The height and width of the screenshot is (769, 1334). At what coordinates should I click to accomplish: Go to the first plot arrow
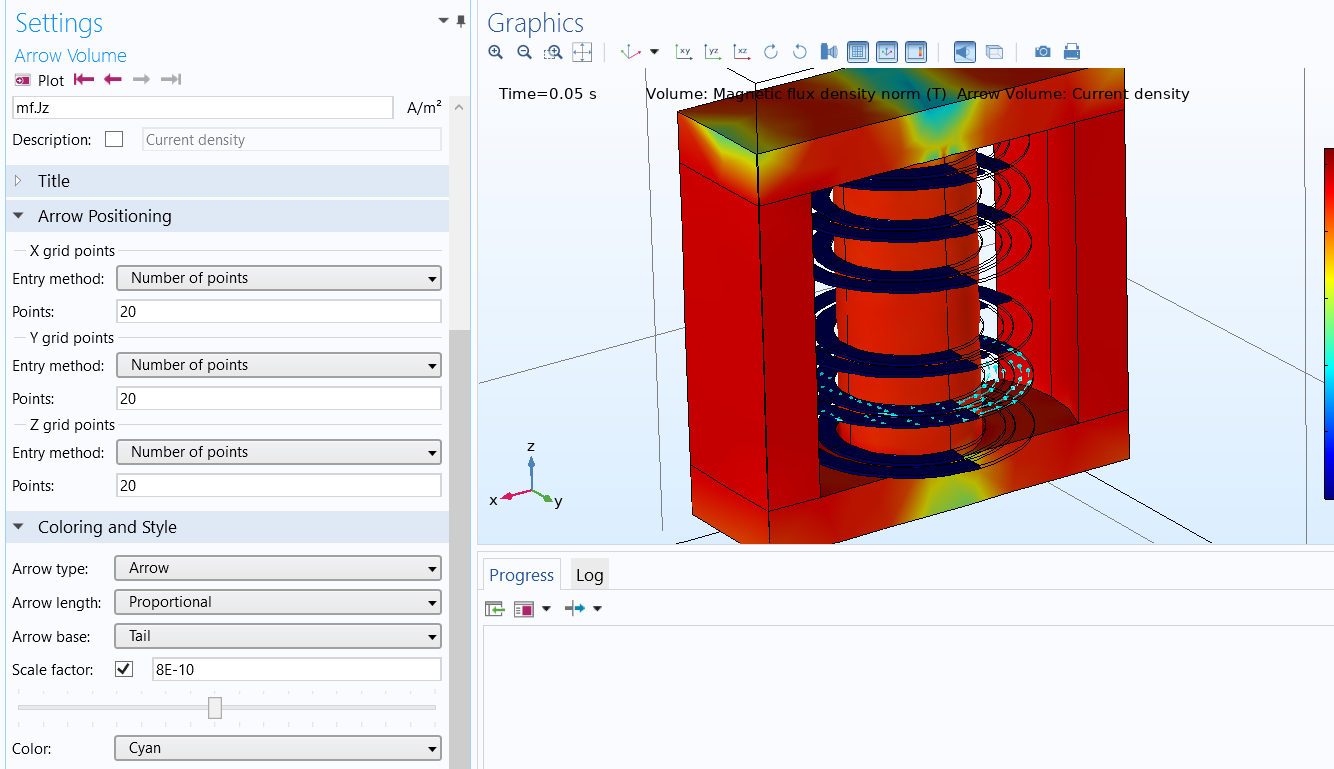pyautogui.click(x=84, y=80)
